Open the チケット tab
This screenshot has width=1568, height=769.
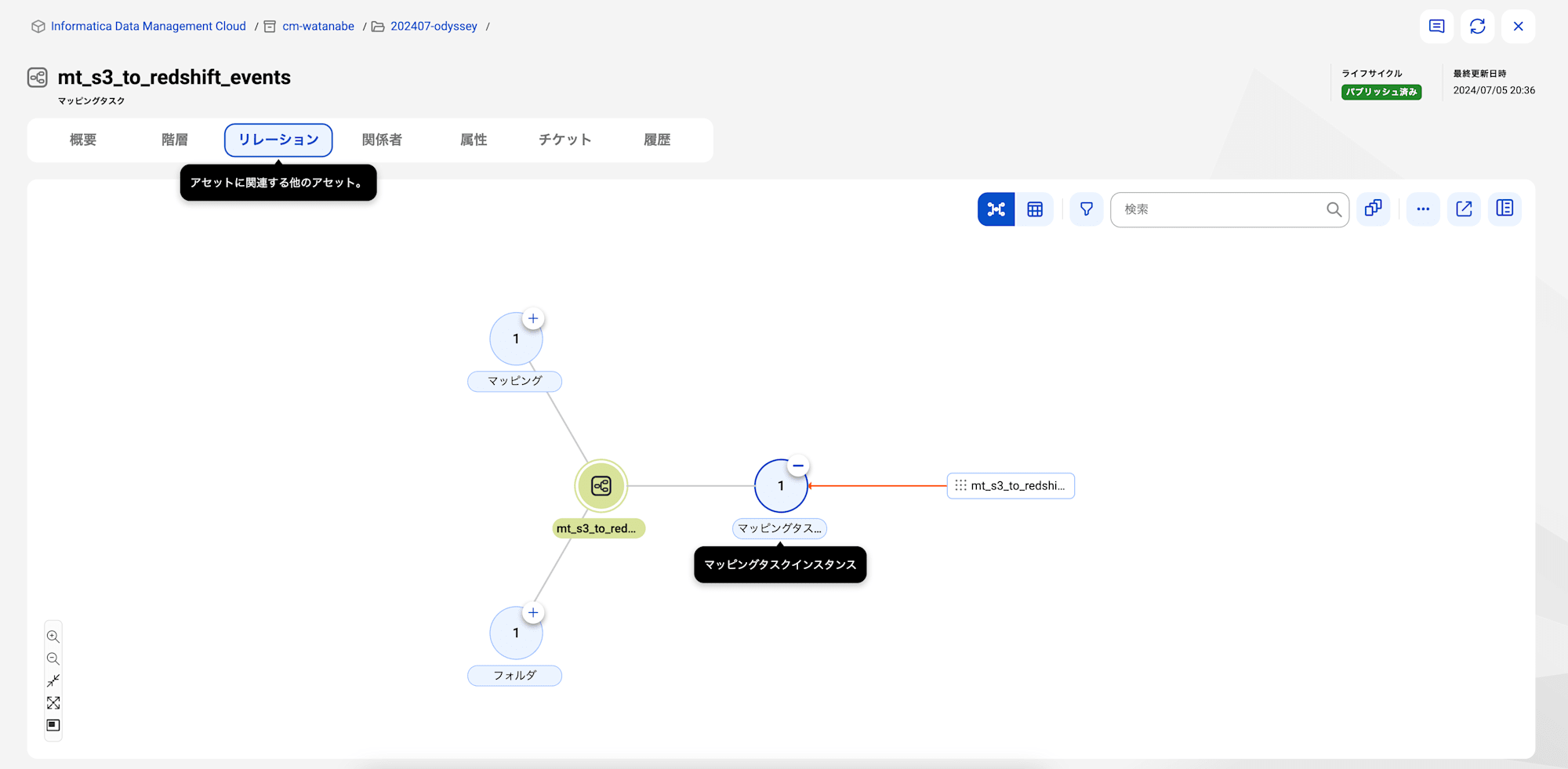[x=564, y=140]
